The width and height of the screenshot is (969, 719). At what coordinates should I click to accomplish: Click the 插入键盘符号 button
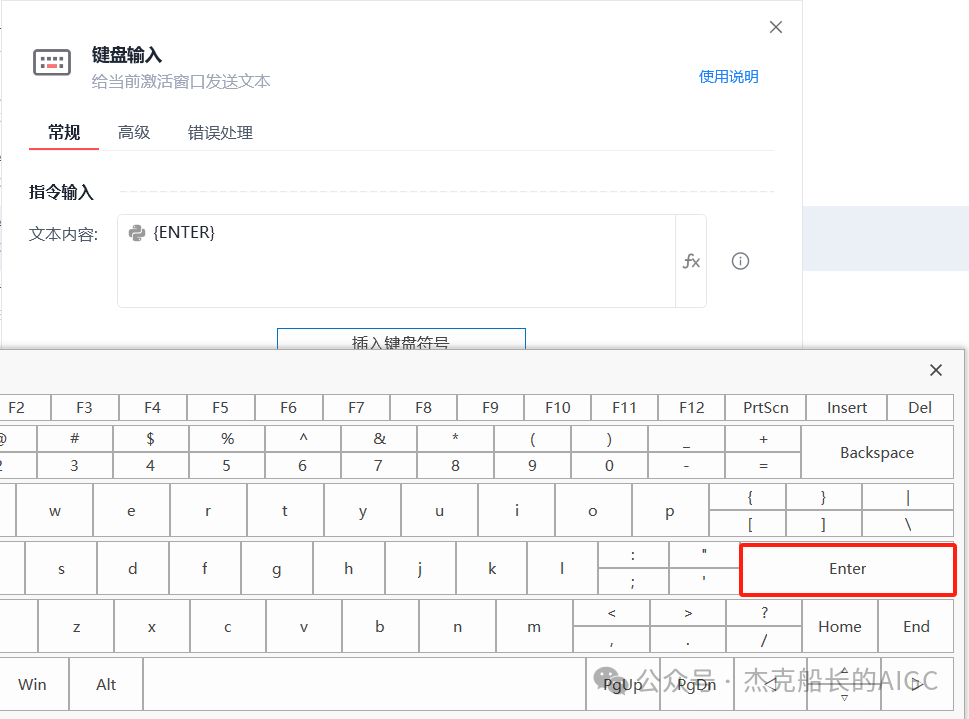(x=401, y=339)
